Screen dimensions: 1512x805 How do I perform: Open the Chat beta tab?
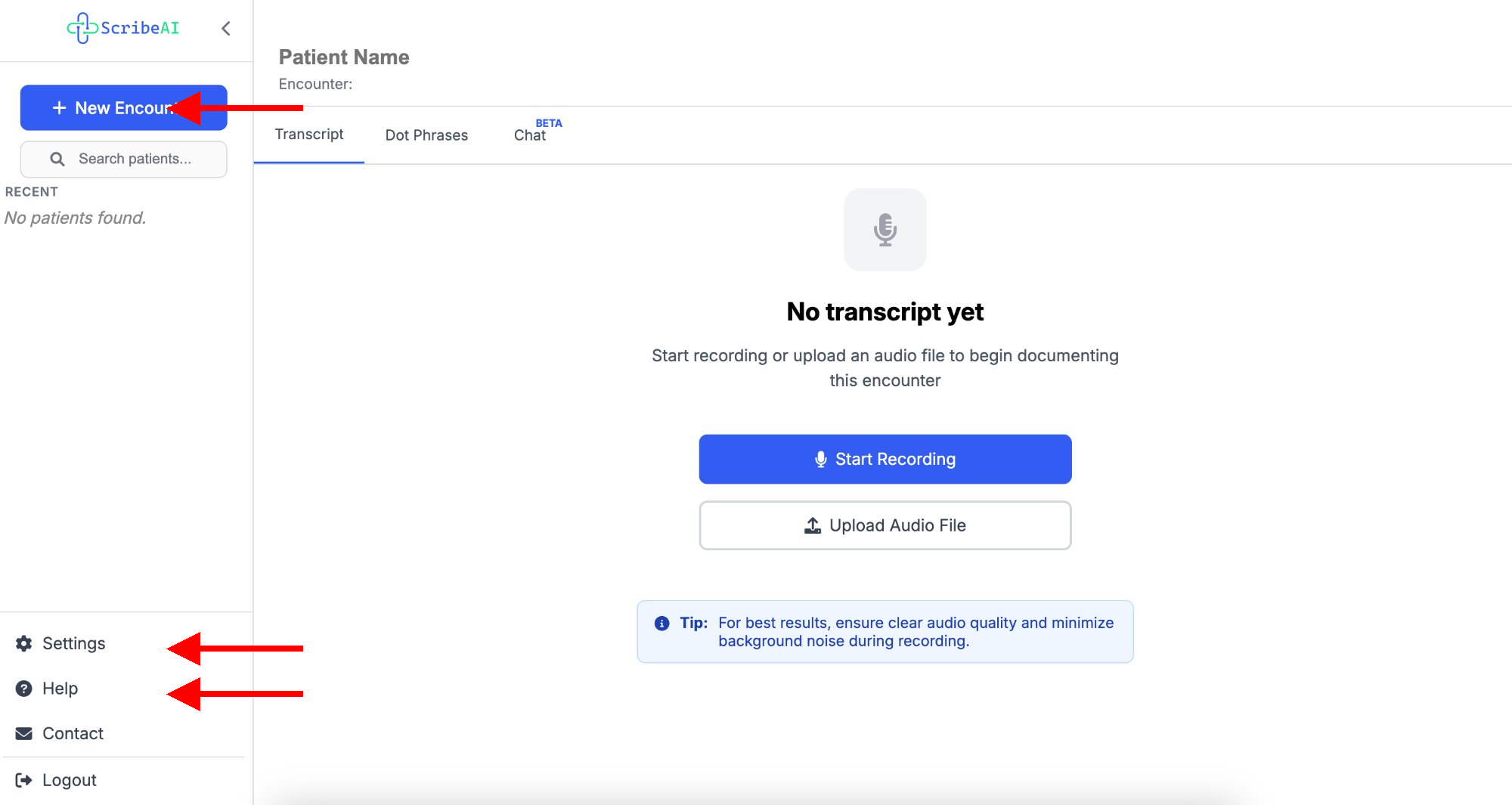(530, 135)
